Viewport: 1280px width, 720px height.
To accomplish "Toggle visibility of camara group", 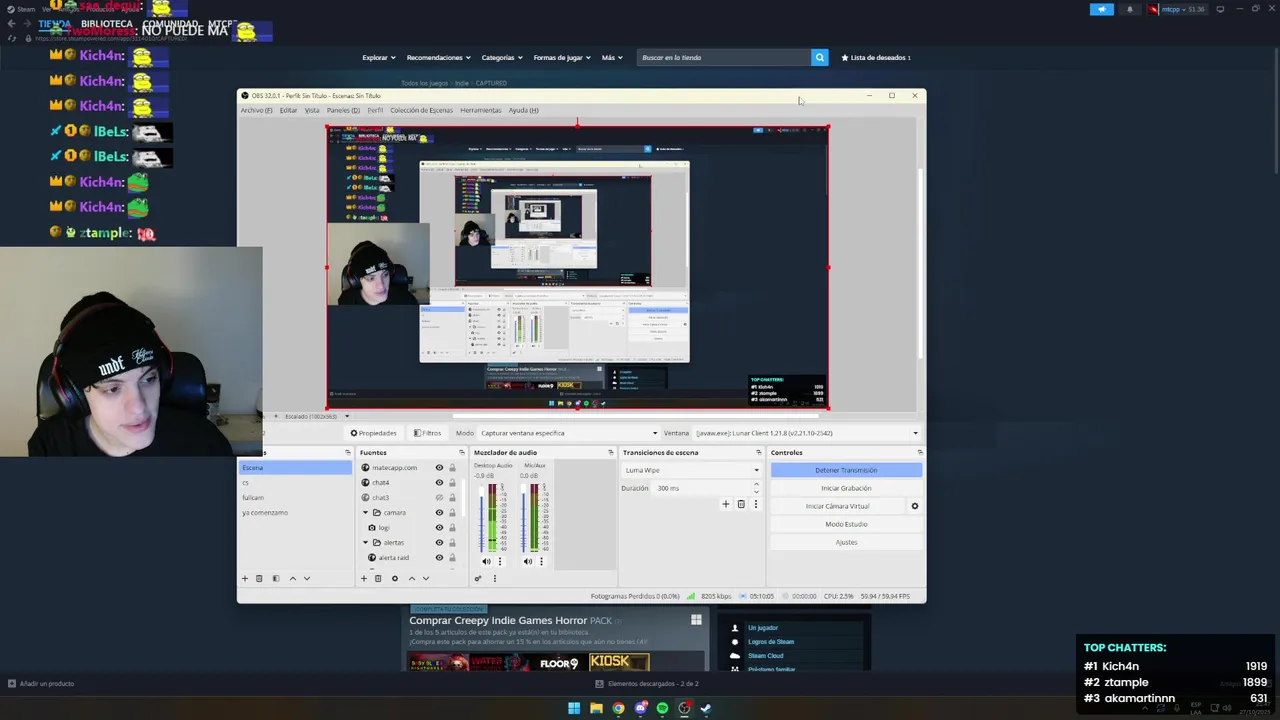I will coord(439,513).
